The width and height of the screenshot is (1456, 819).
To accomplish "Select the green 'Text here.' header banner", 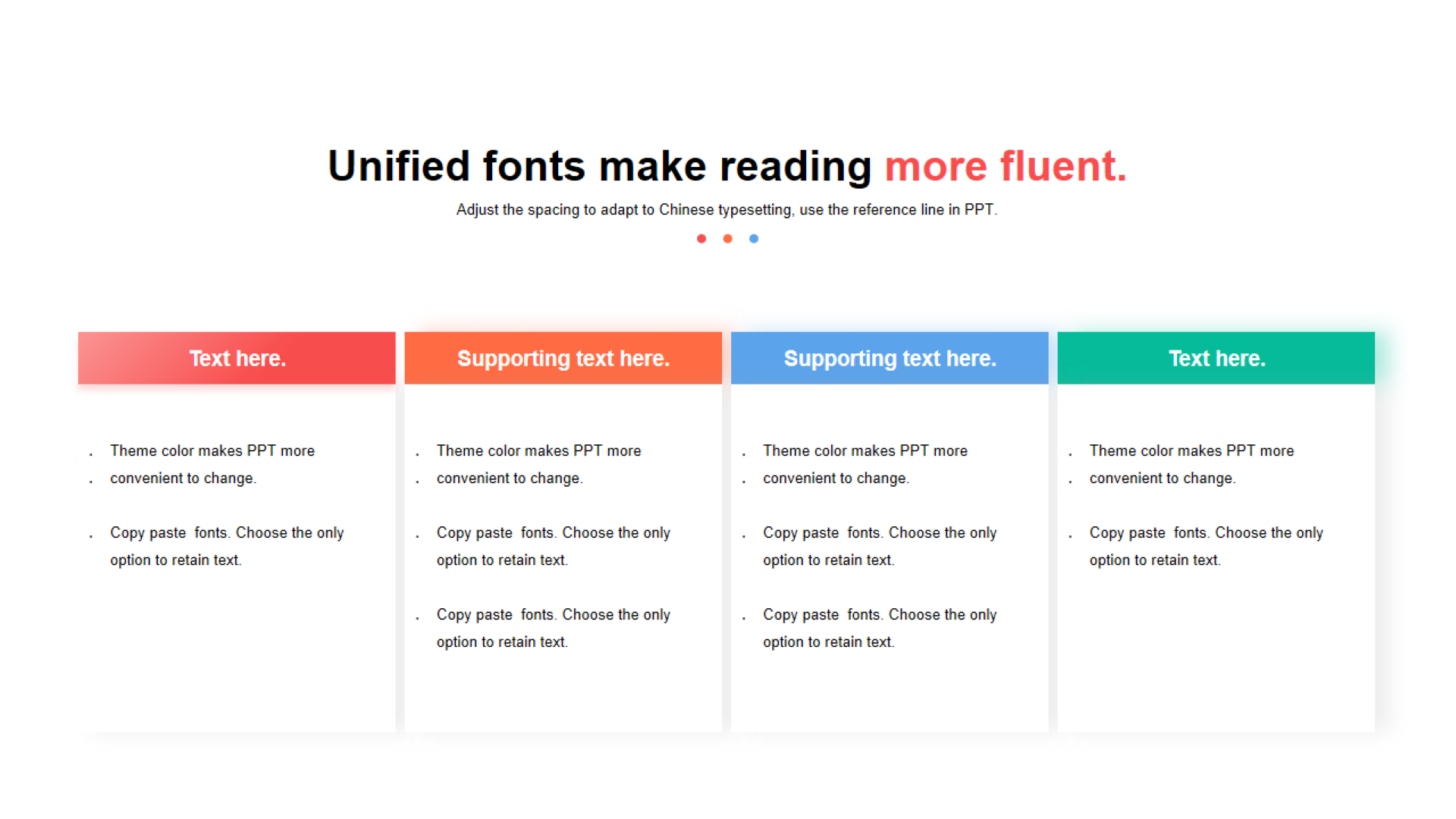I will (x=1216, y=358).
